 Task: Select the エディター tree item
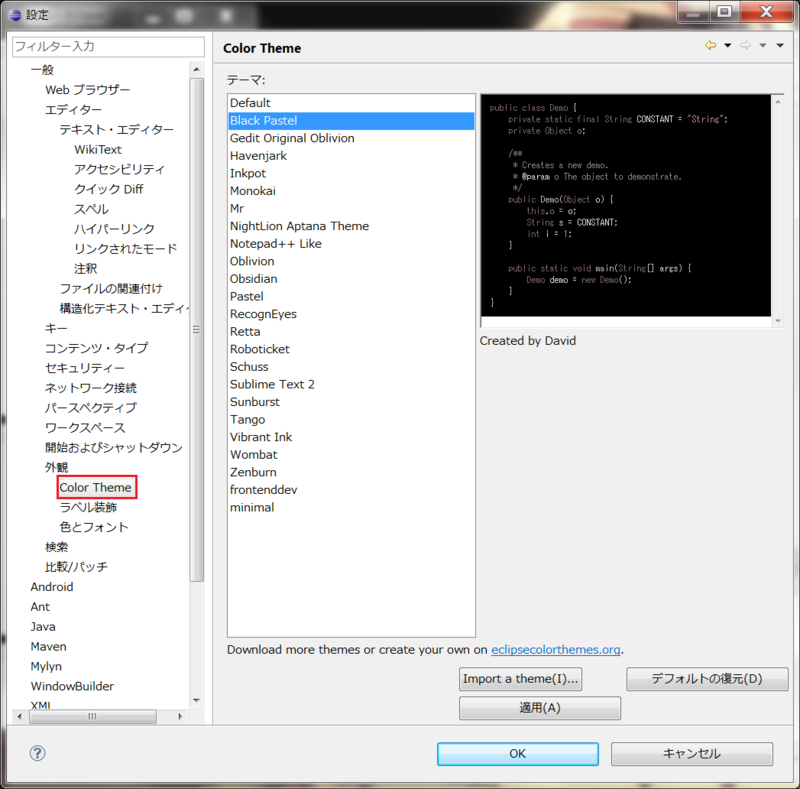[x=73, y=110]
